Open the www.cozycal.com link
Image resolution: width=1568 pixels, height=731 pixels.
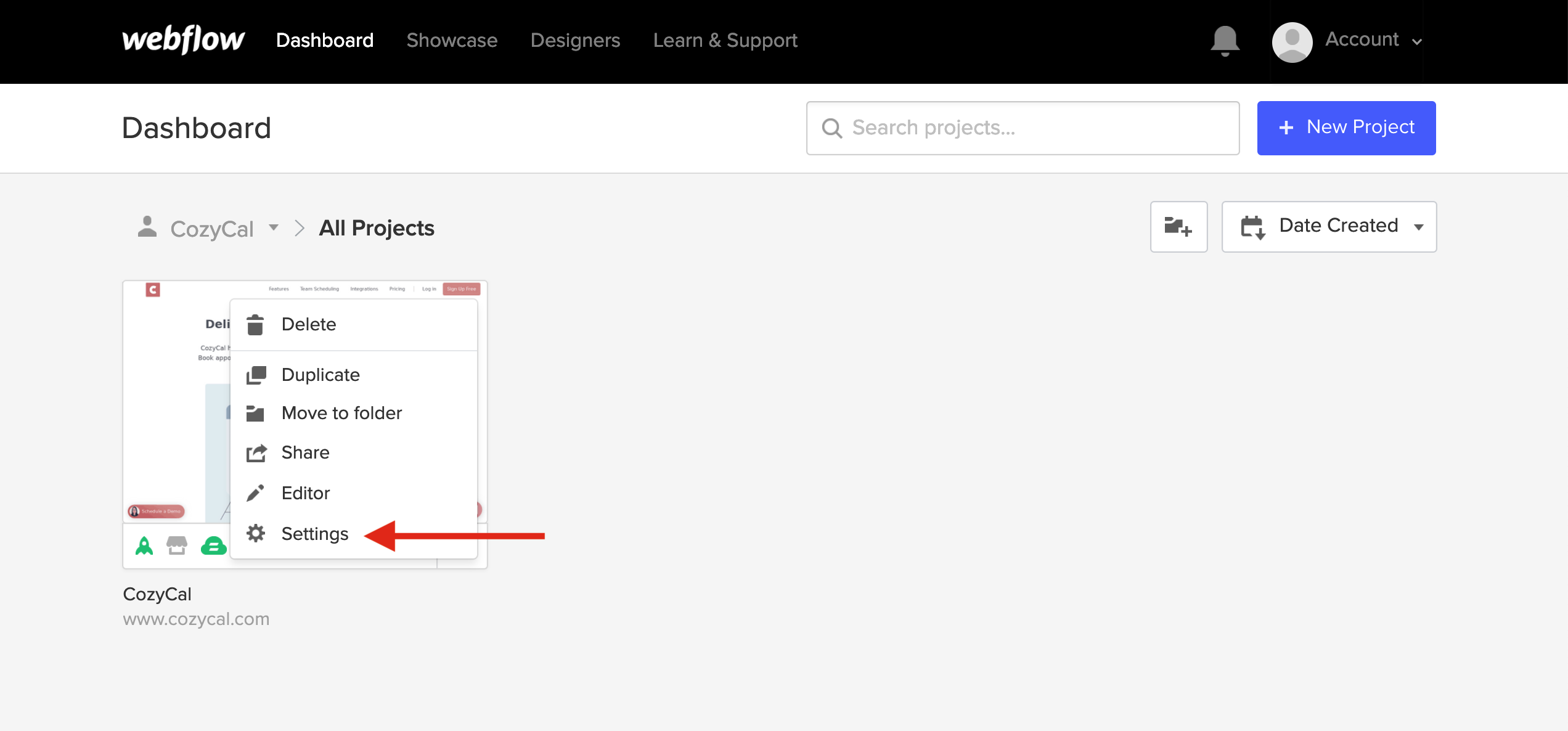(x=196, y=619)
